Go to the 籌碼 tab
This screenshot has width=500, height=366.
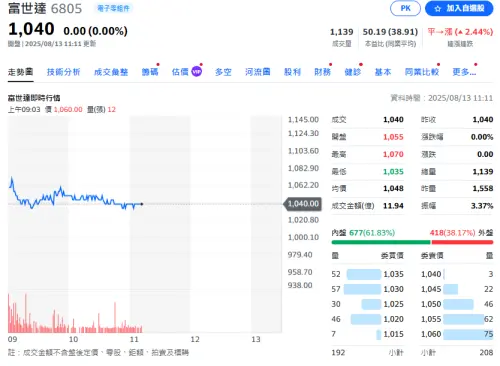[x=150, y=72]
